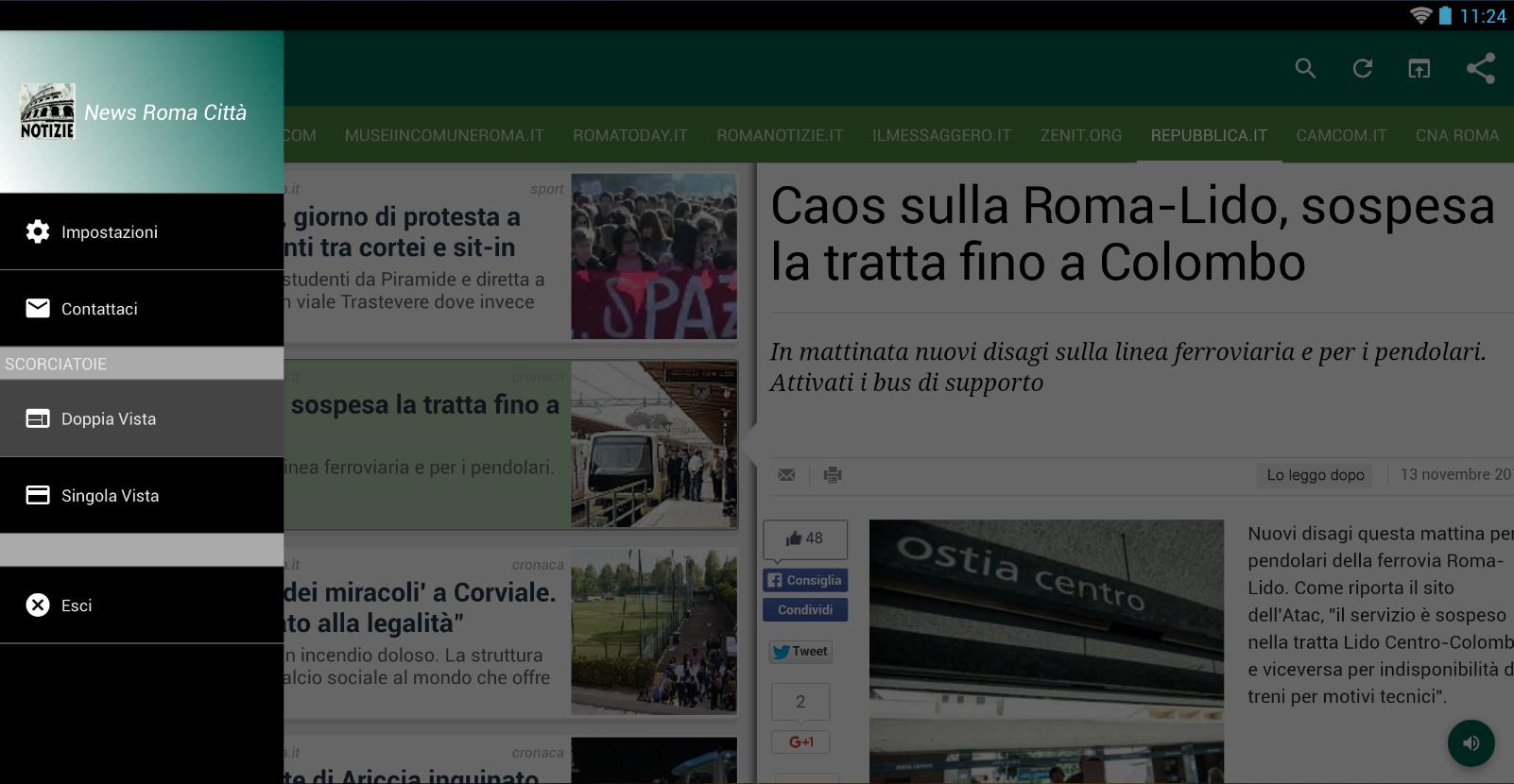The width and height of the screenshot is (1514, 784).
Task: Print the article with printer icon
Action: click(x=833, y=474)
